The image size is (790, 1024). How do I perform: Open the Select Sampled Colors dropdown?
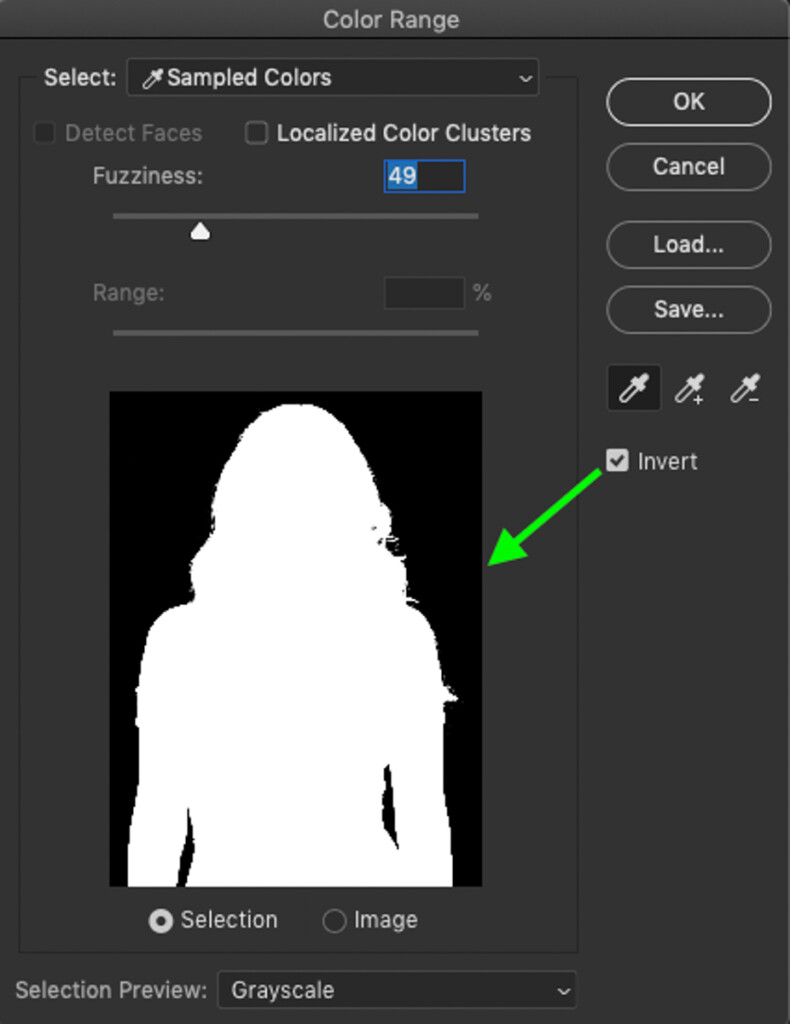point(333,78)
